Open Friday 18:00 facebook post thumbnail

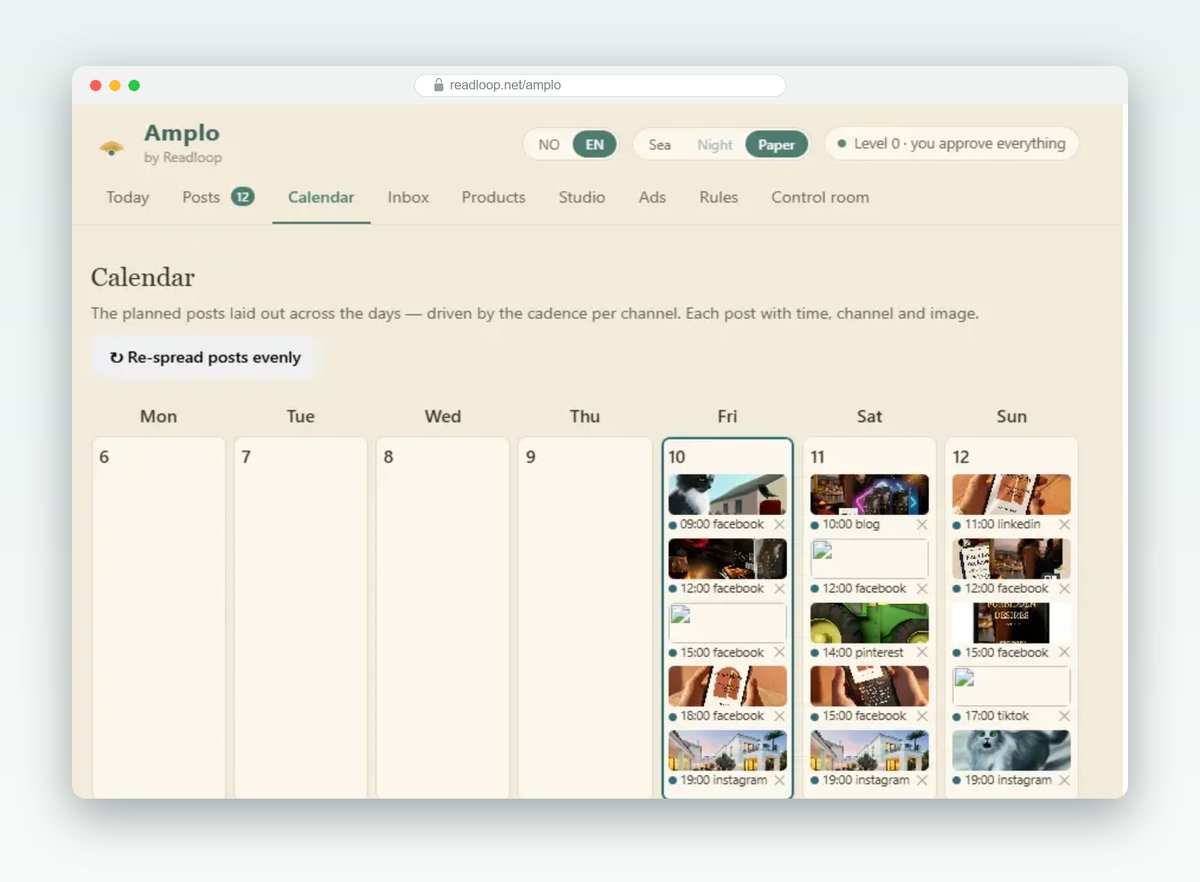tap(727, 686)
